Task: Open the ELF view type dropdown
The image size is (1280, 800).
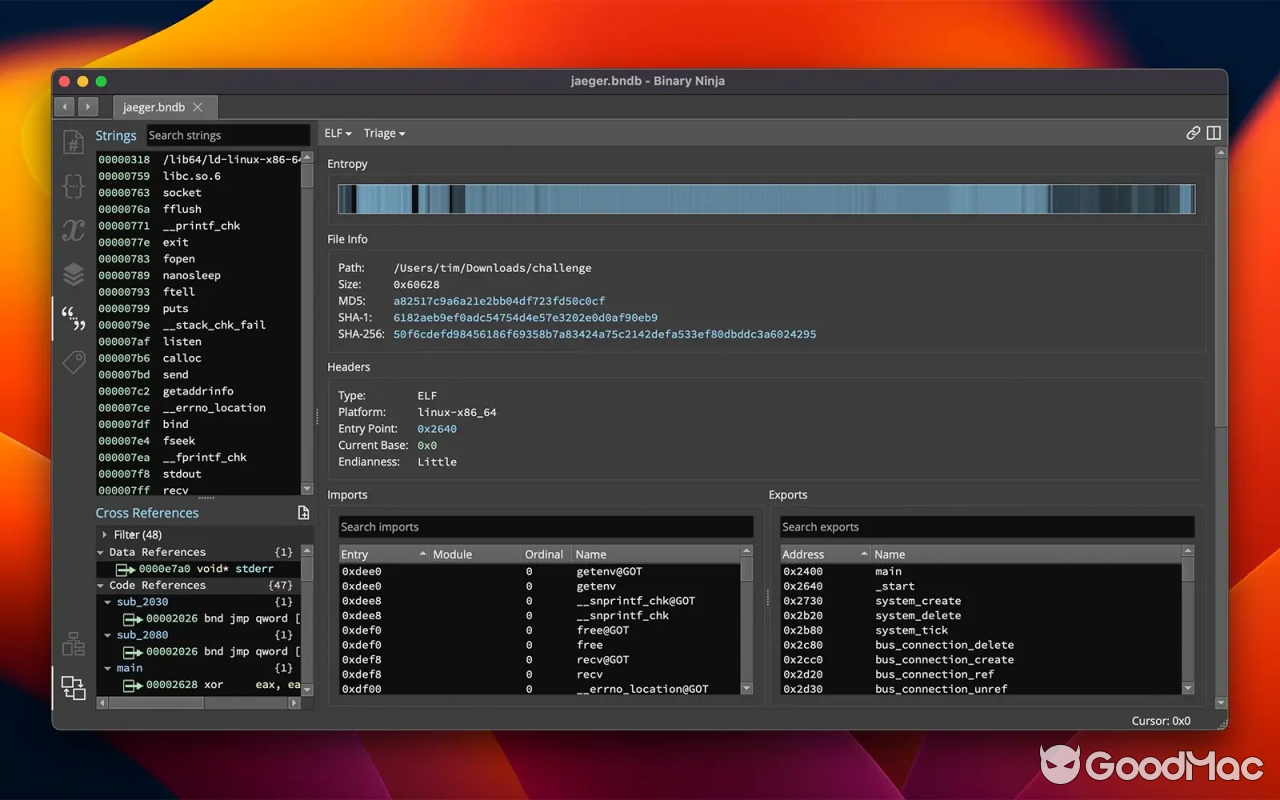Action: click(337, 132)
